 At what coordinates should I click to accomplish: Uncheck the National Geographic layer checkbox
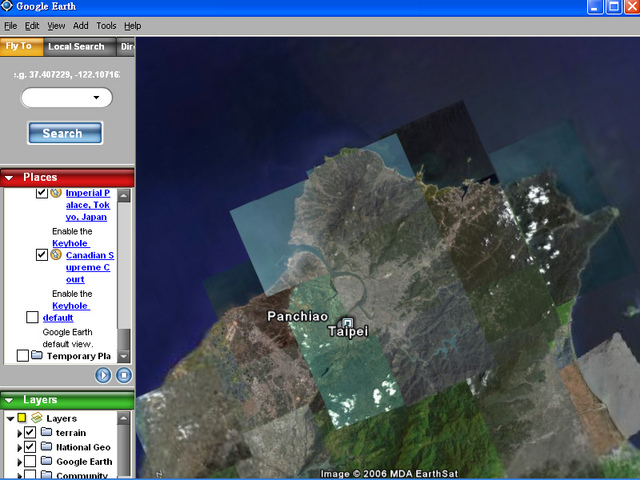pos(30,447)
